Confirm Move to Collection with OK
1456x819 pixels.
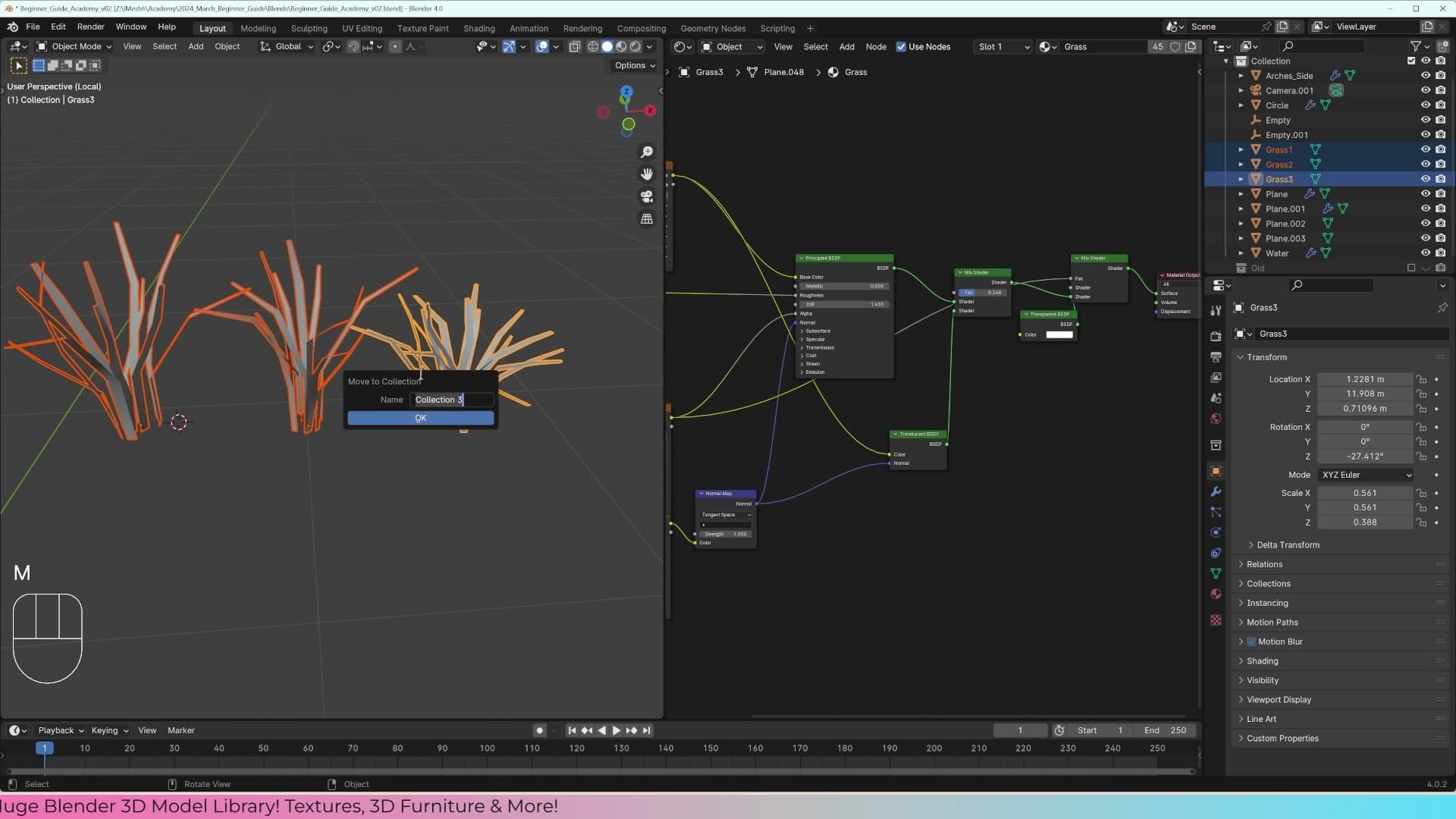(420, 418)
